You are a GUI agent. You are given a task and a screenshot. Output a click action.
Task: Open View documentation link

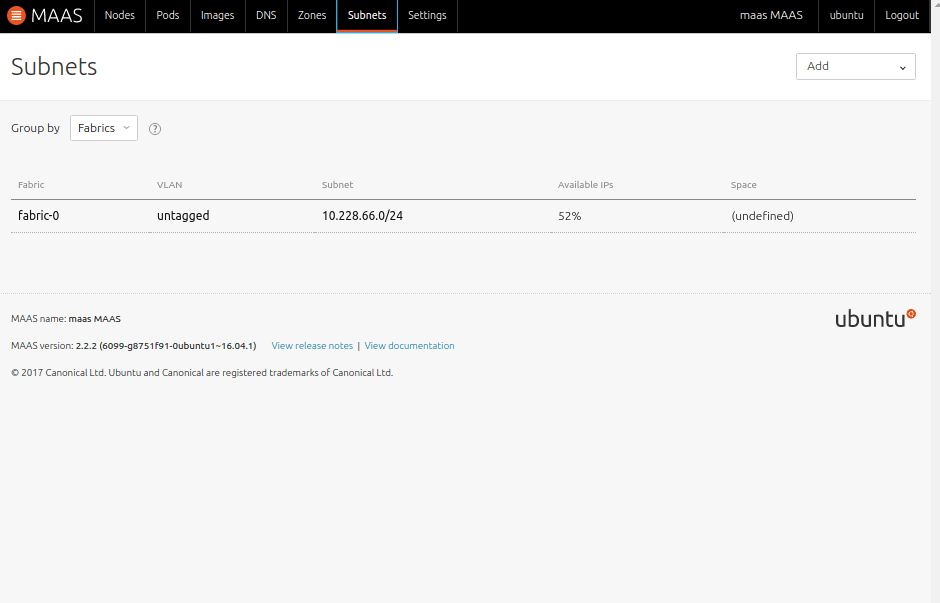409,346
